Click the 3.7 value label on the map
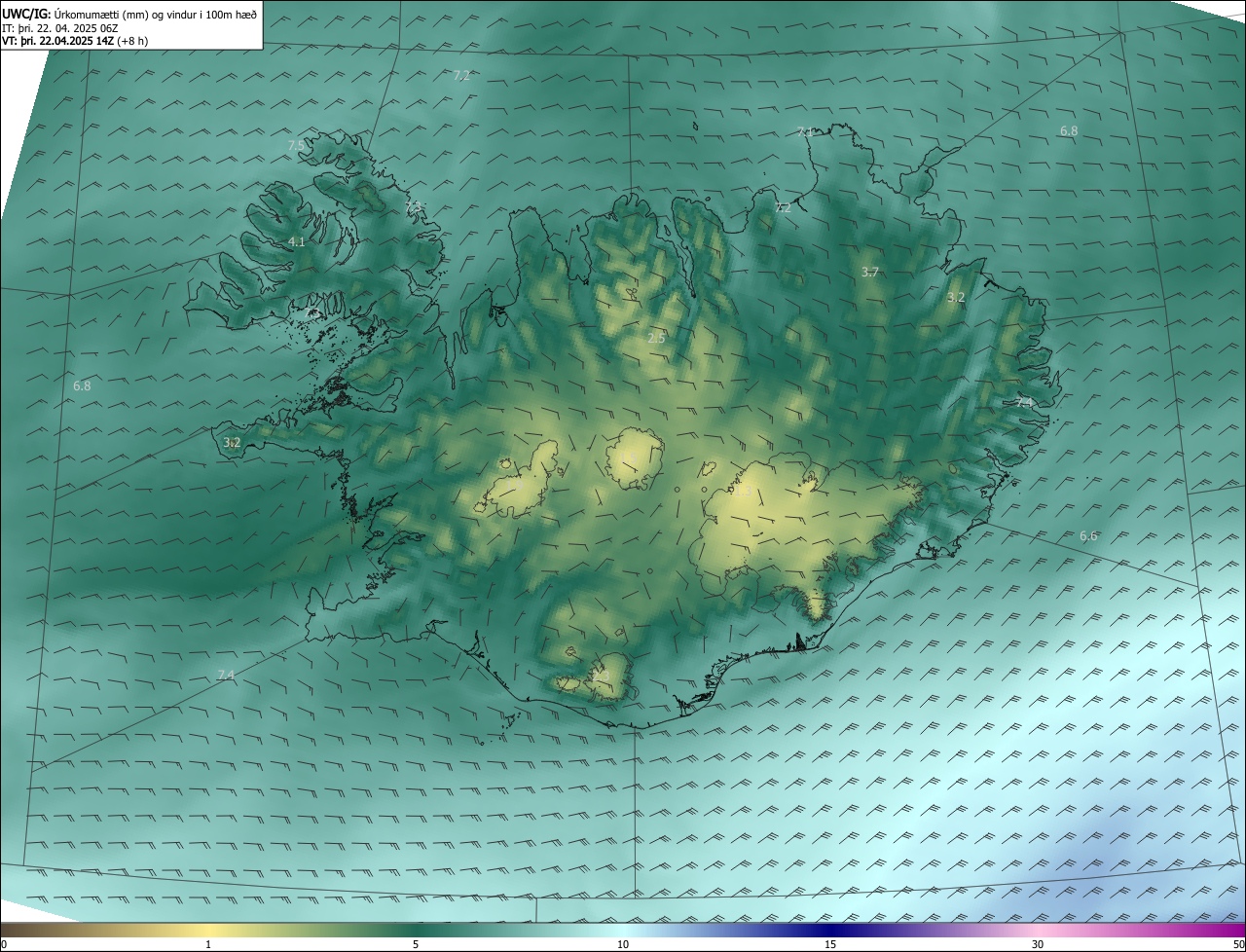 point(870,273)
